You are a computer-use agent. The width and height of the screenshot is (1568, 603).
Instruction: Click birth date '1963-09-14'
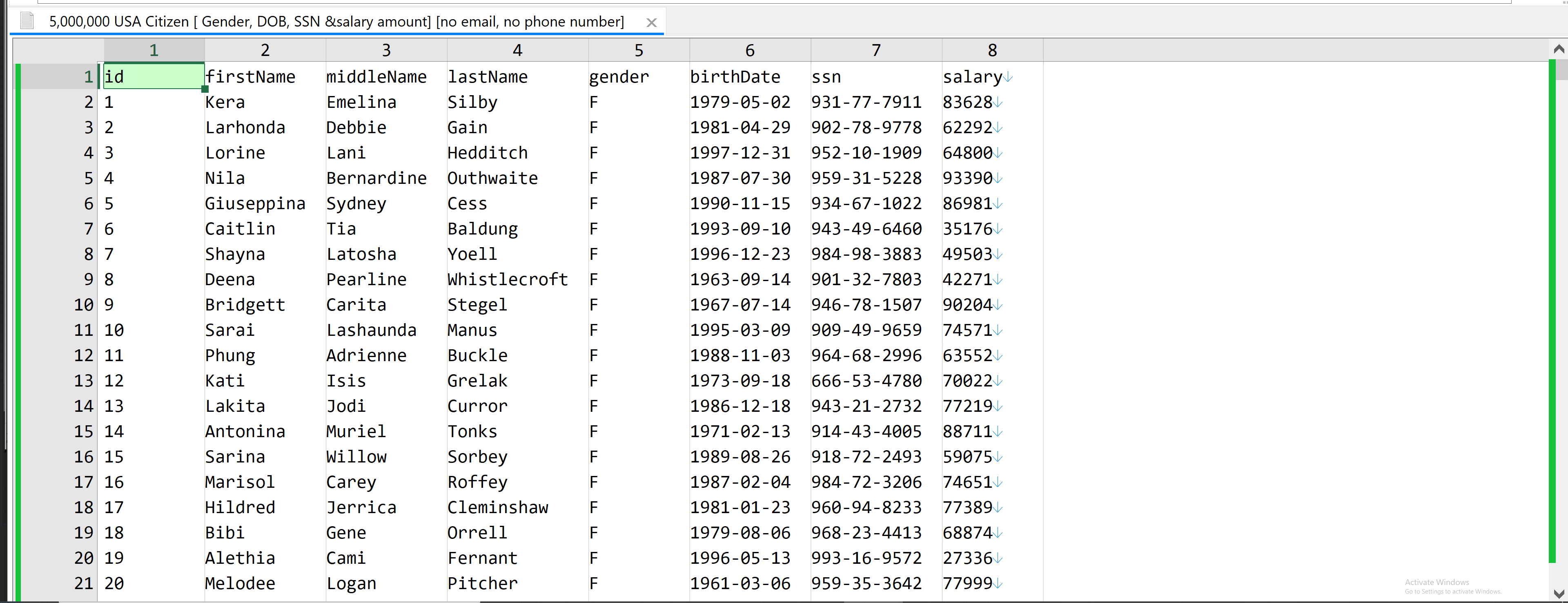740,279
